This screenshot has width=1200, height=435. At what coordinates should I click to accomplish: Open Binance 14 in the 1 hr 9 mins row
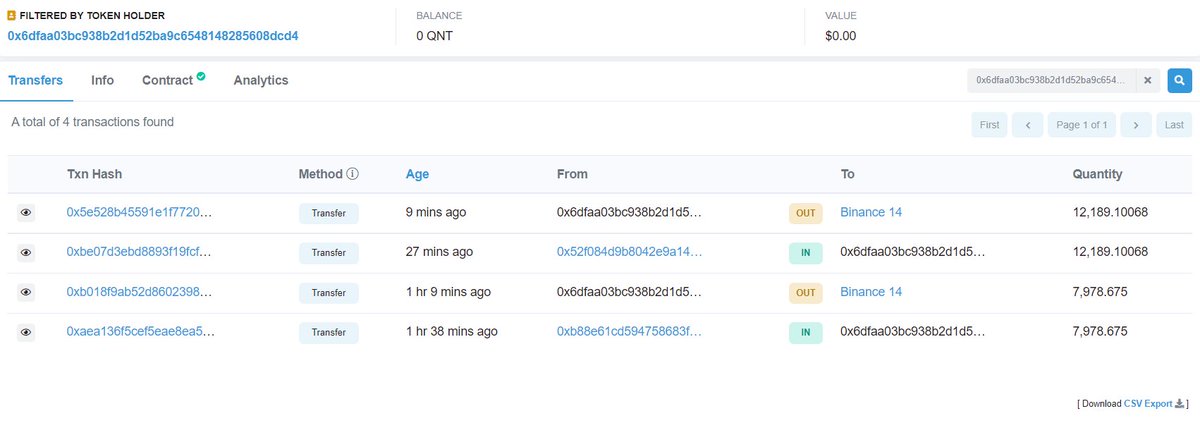pos(871,293)
